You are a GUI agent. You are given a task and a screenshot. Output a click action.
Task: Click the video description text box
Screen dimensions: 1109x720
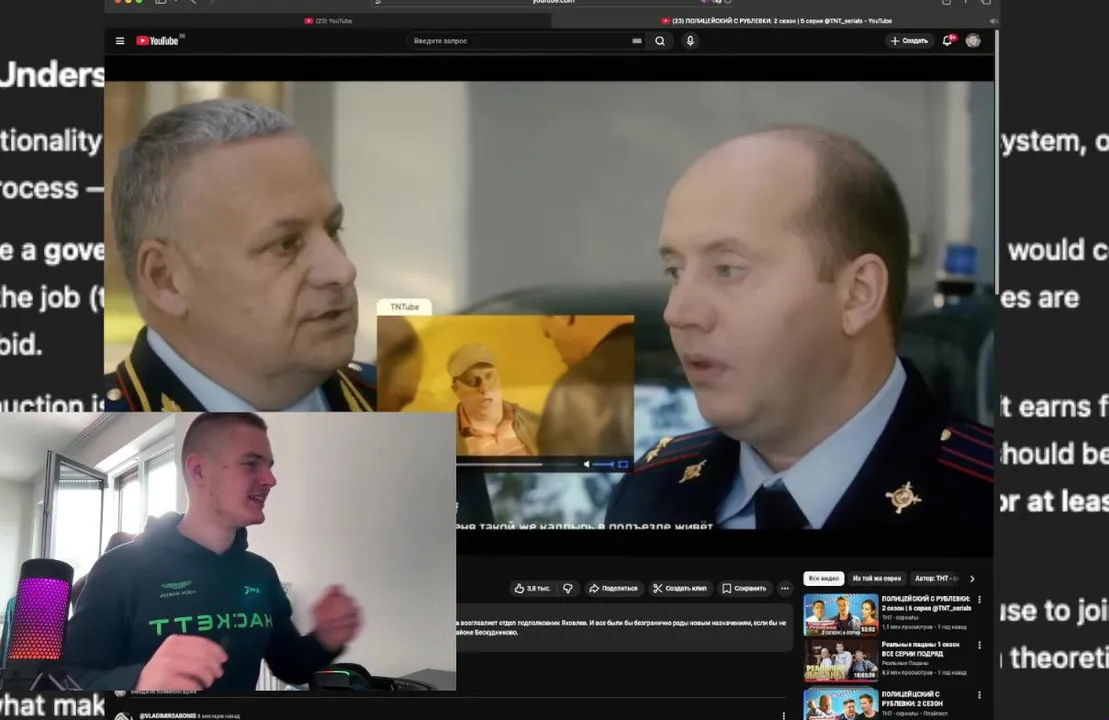[x=624, y=627]
